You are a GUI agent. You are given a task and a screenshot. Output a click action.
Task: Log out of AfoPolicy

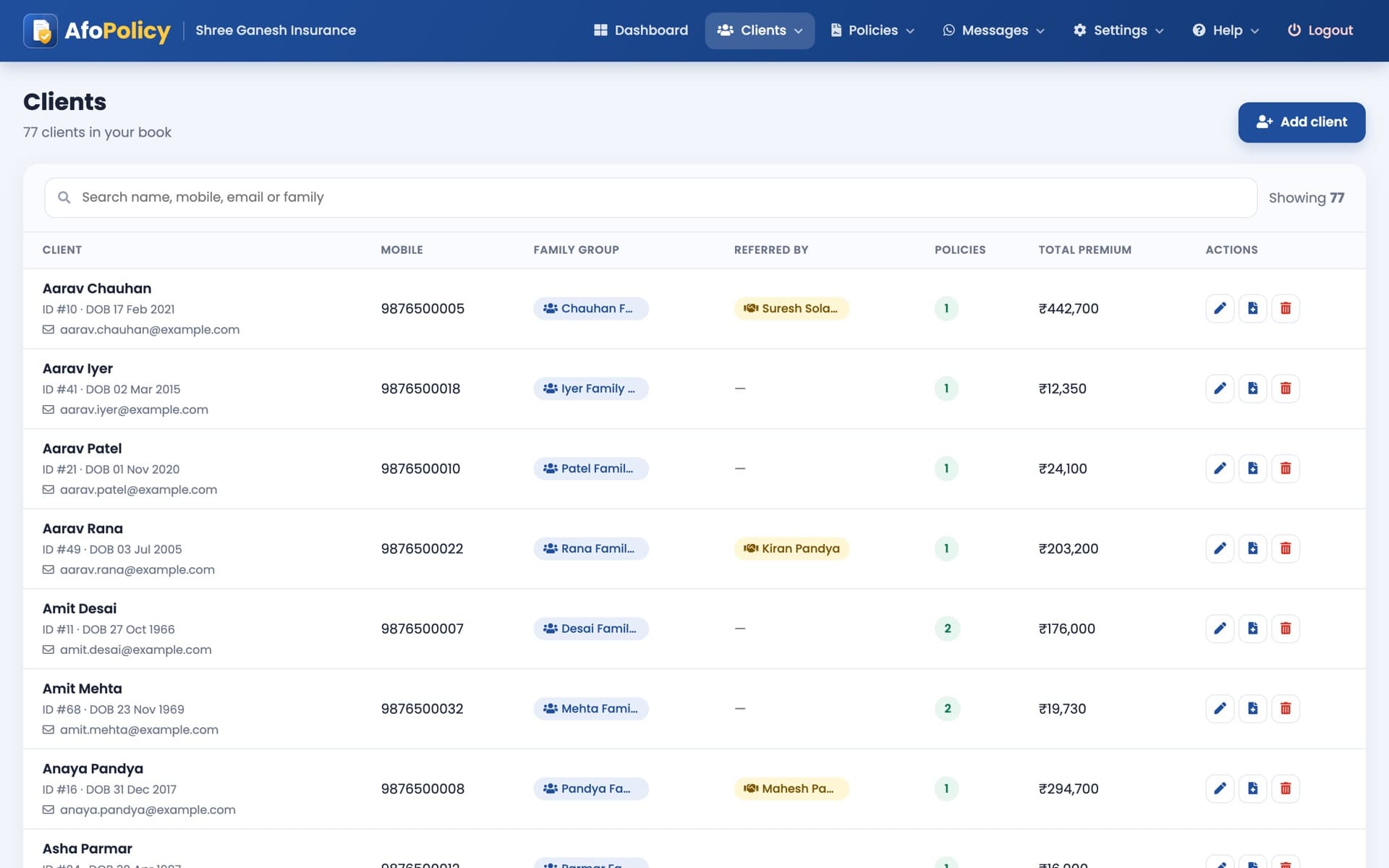point(1320,30)
